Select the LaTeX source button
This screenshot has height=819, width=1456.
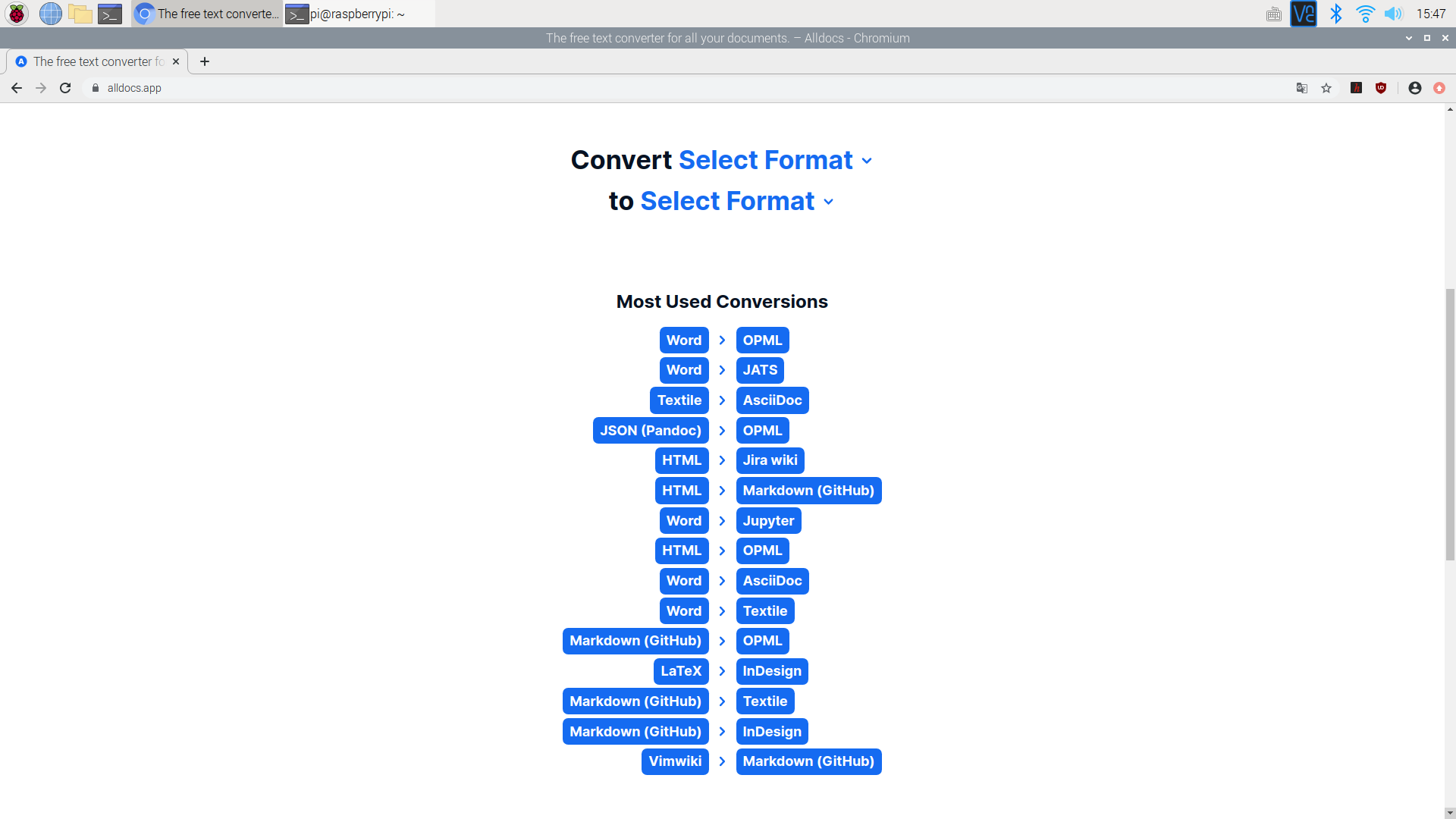pyautogui.click(x=681, y=671)
